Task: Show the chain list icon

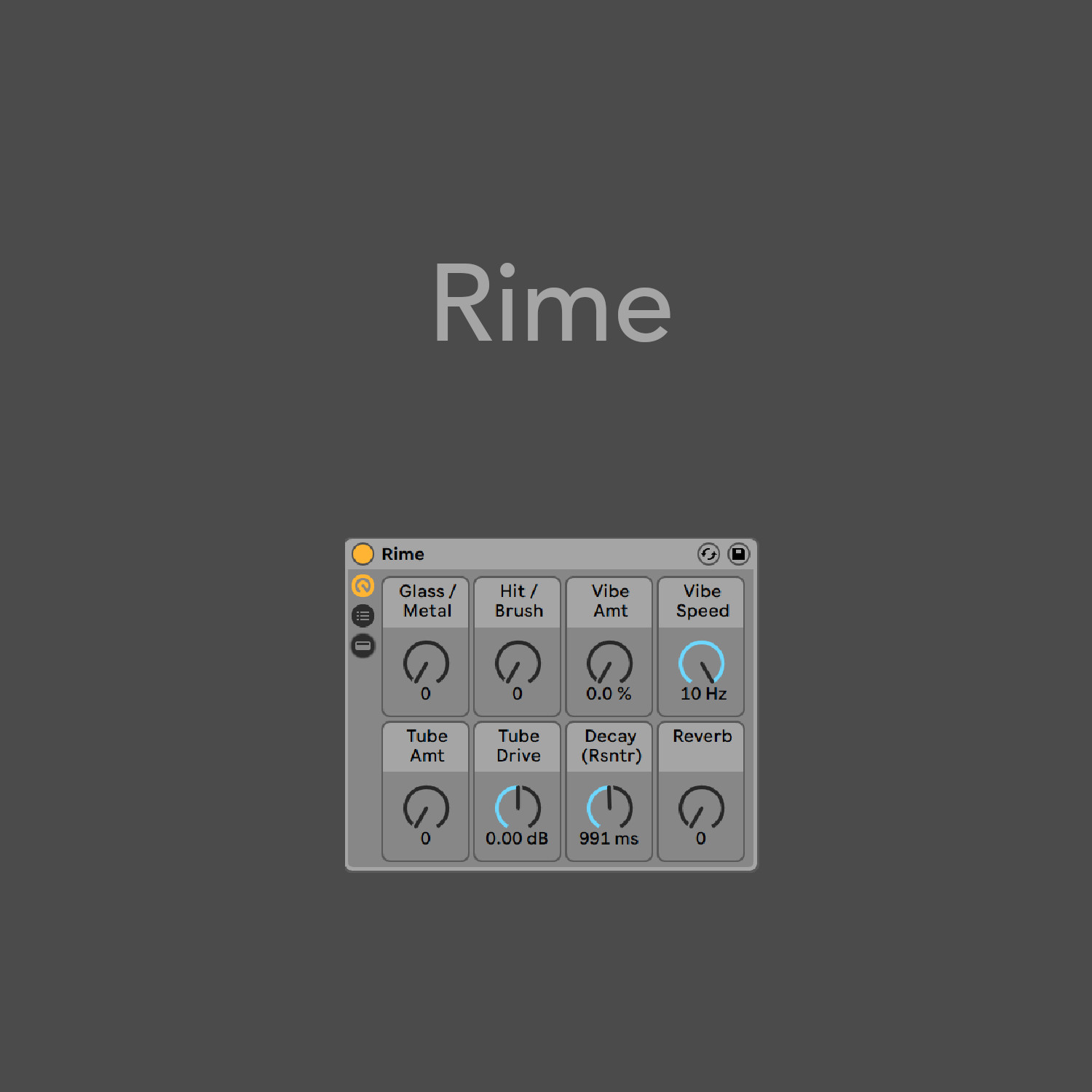Action: (363, 616)
